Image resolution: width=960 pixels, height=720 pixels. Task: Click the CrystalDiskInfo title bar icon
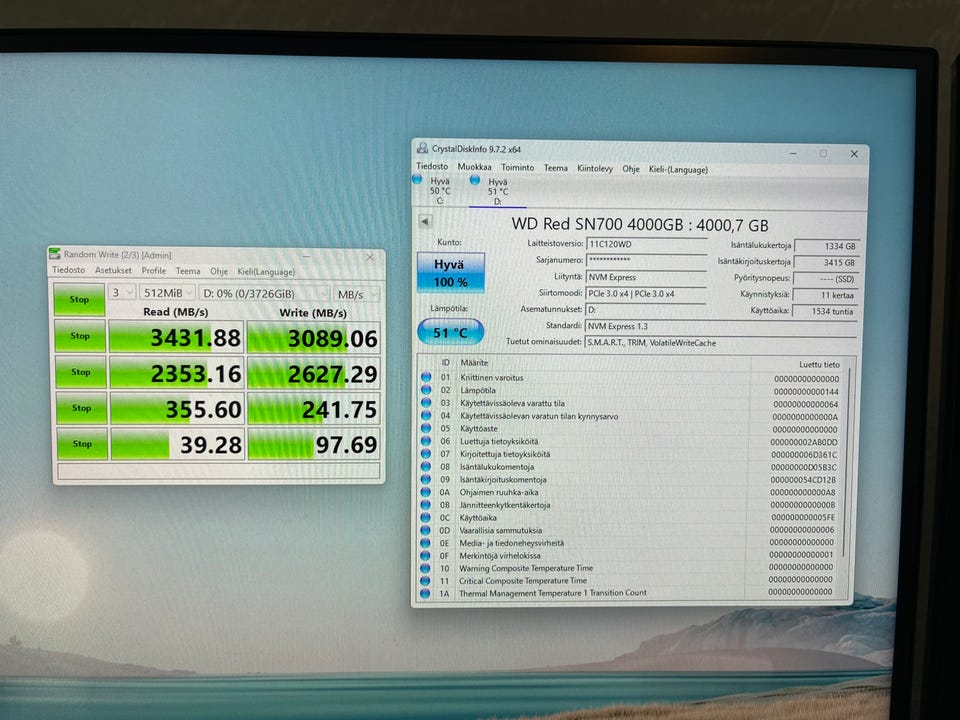tap(422, 148)
